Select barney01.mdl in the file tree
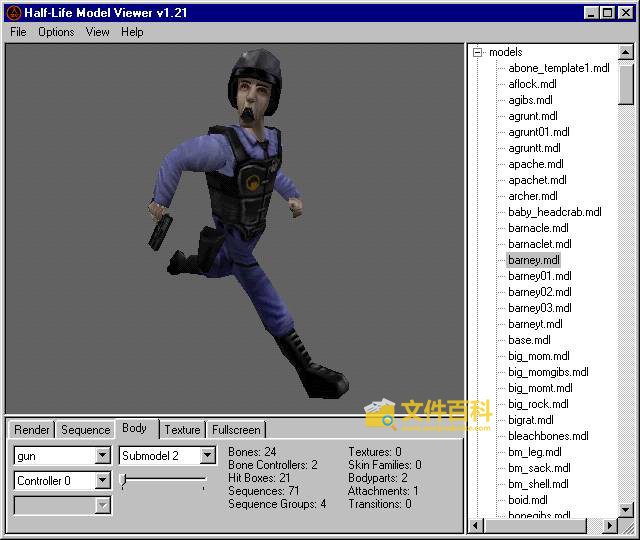Screen dimensions: 640x540 pyautogui.click(x=540, y=276)
